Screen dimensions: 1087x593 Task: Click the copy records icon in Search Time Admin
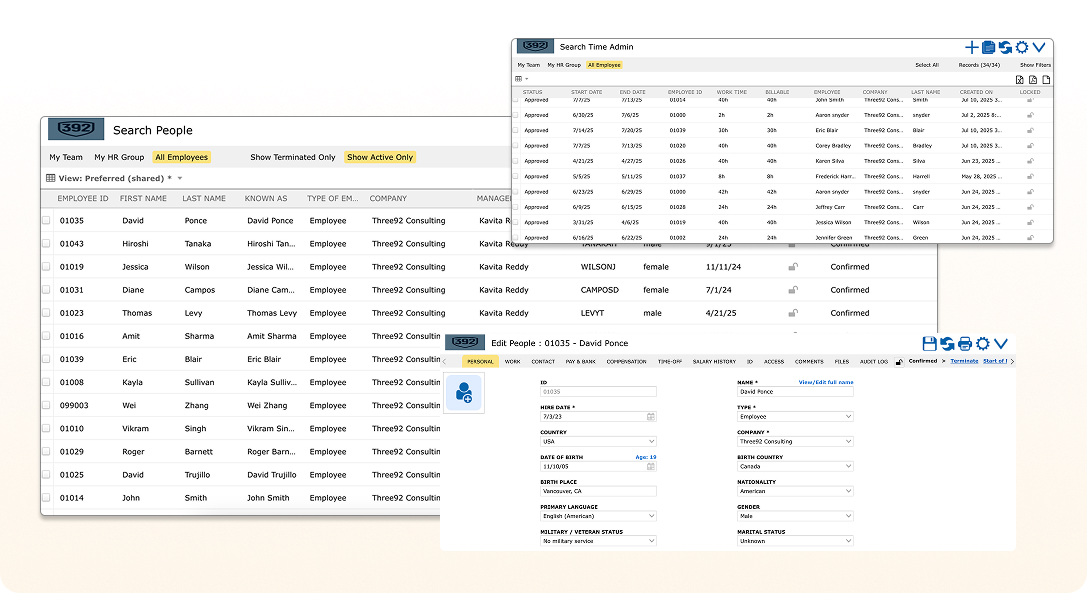click(989, 47)
